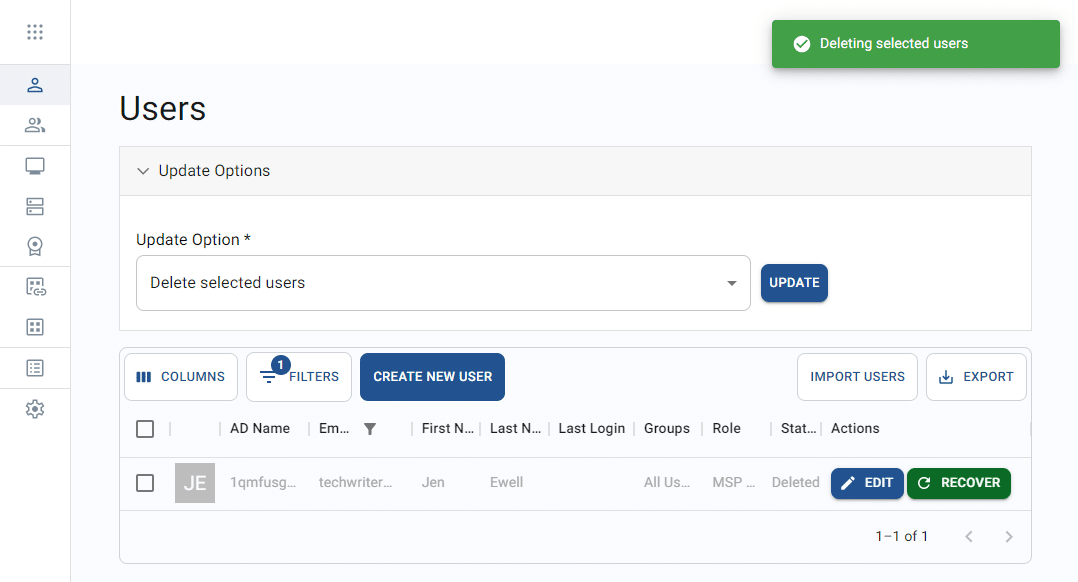Click the Email column filter funnel icon
This screenshot has width=1078, height=582.
coord(370,429)
